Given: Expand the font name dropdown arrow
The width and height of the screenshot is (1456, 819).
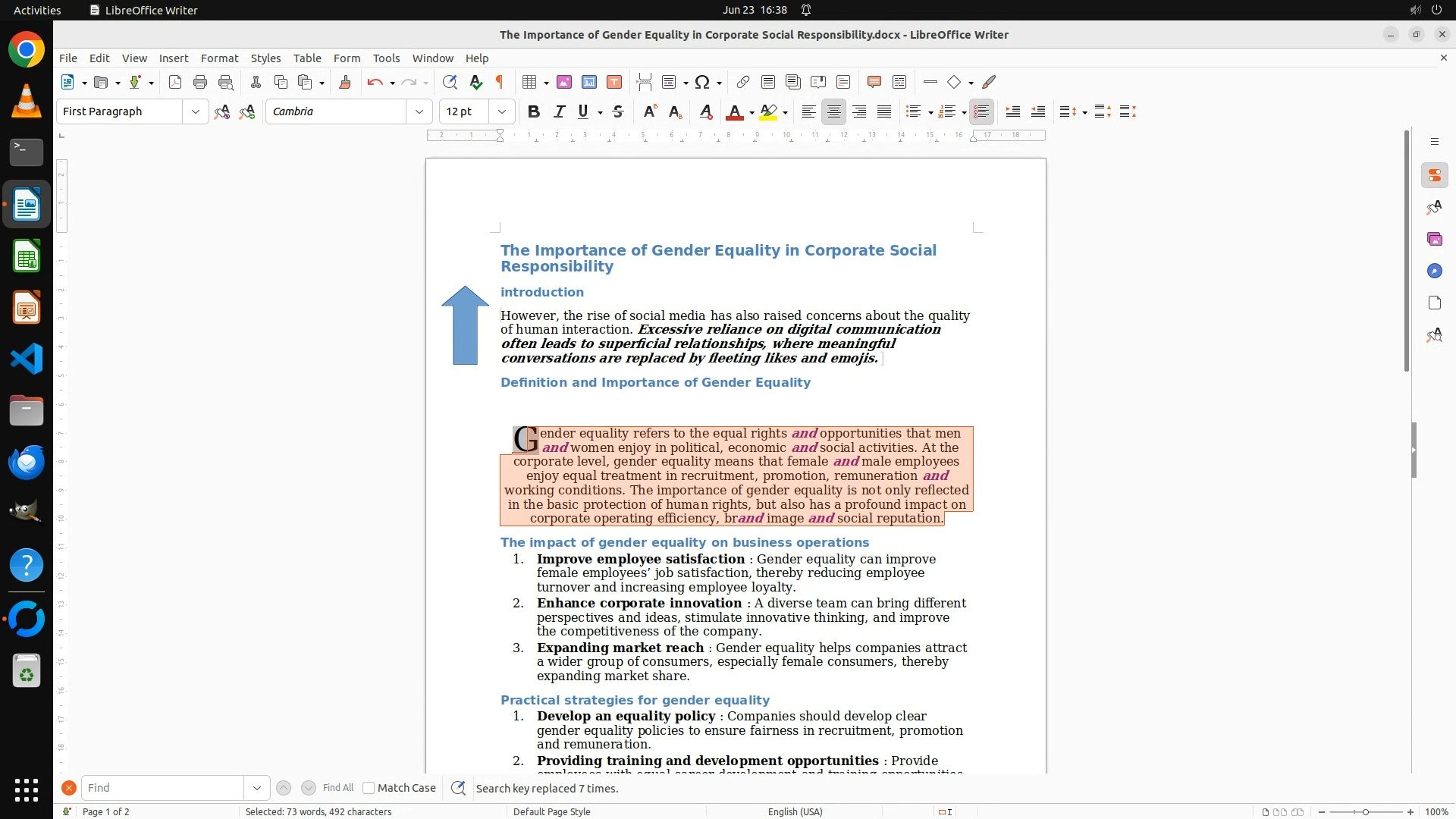Looking at the screenshot, I should tap(419, 111).
